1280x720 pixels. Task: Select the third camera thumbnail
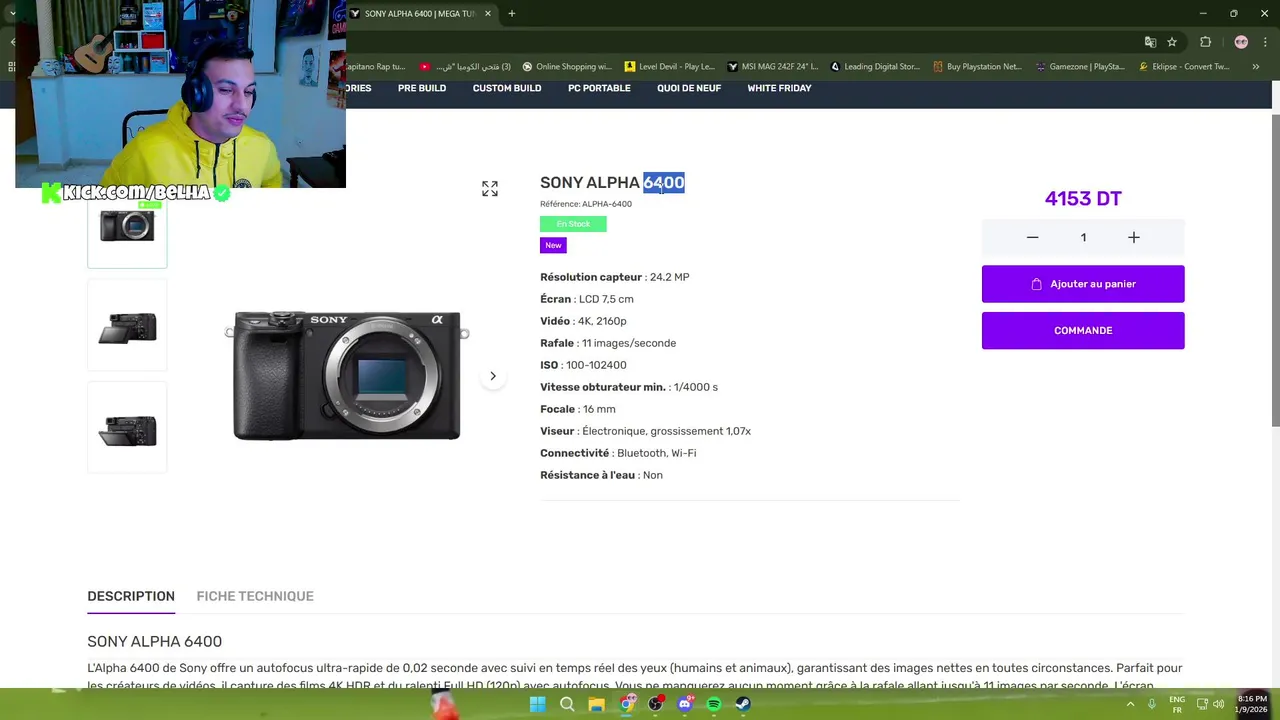pos(127,429)
